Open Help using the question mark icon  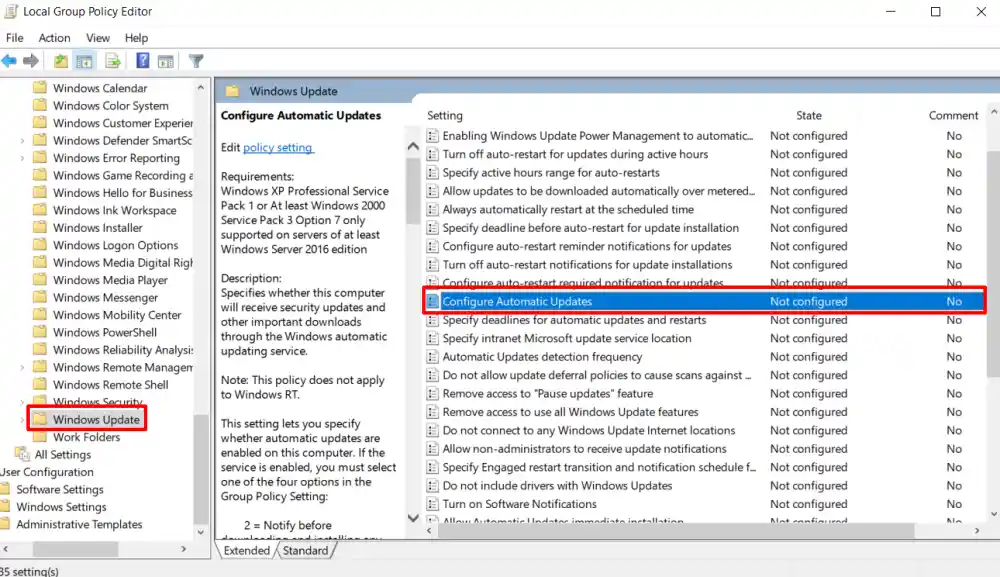point(142,61)
